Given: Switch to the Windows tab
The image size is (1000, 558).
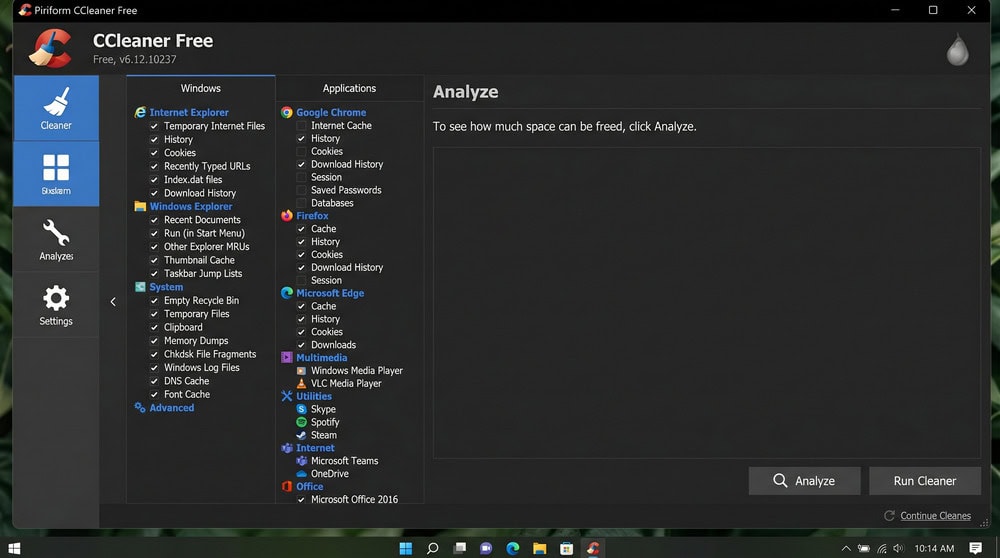Looking at the screenshot, I should (200, 89).
